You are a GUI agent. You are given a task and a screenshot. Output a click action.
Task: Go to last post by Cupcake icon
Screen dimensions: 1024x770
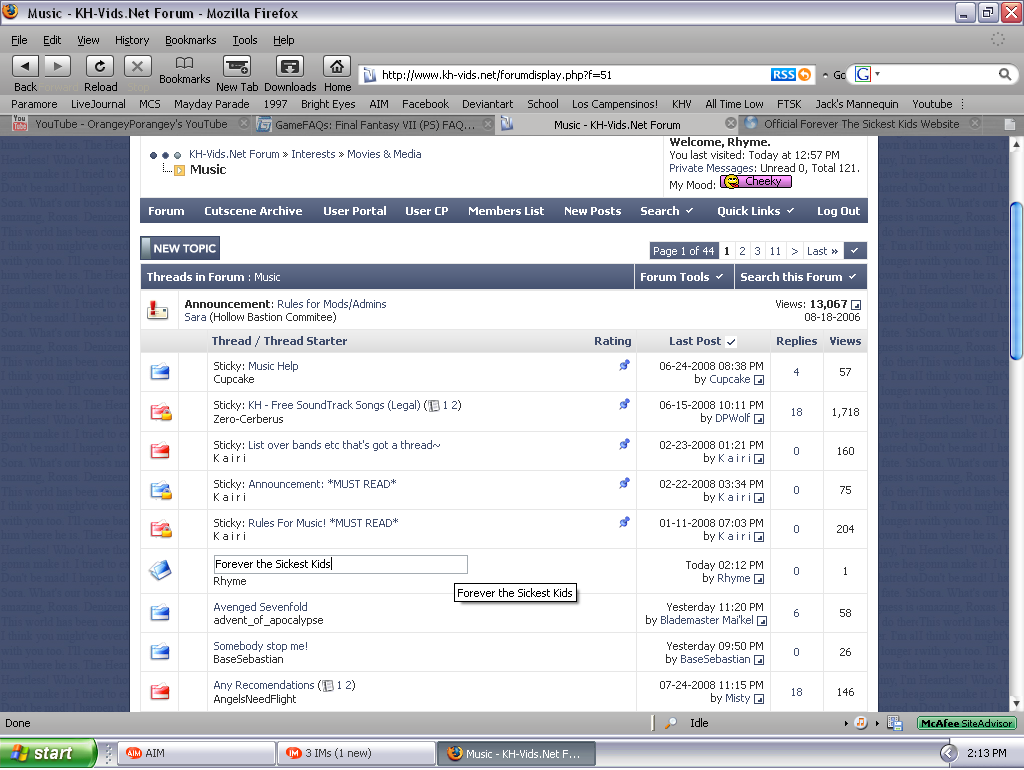(x=759, y=380)
